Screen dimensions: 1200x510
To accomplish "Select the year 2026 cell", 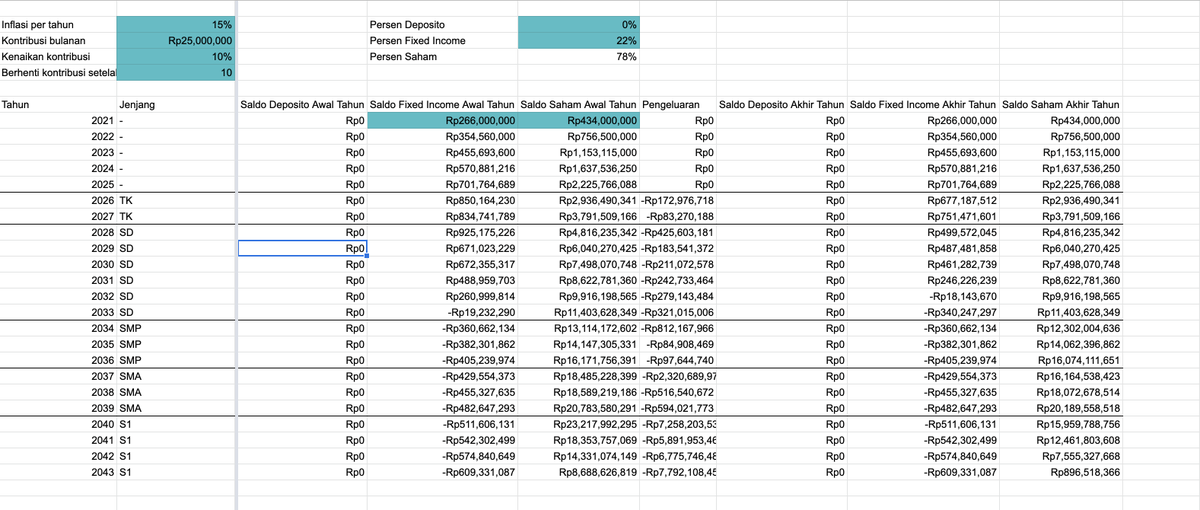I will [x=58, y=200].
